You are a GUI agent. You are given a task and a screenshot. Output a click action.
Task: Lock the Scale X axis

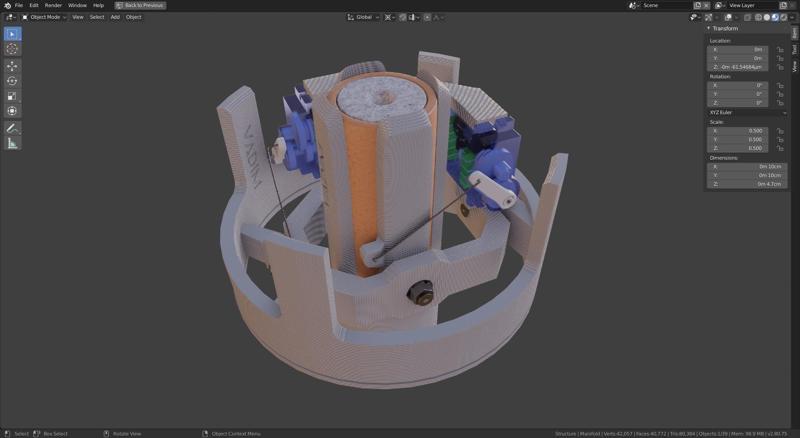[780, 131]
